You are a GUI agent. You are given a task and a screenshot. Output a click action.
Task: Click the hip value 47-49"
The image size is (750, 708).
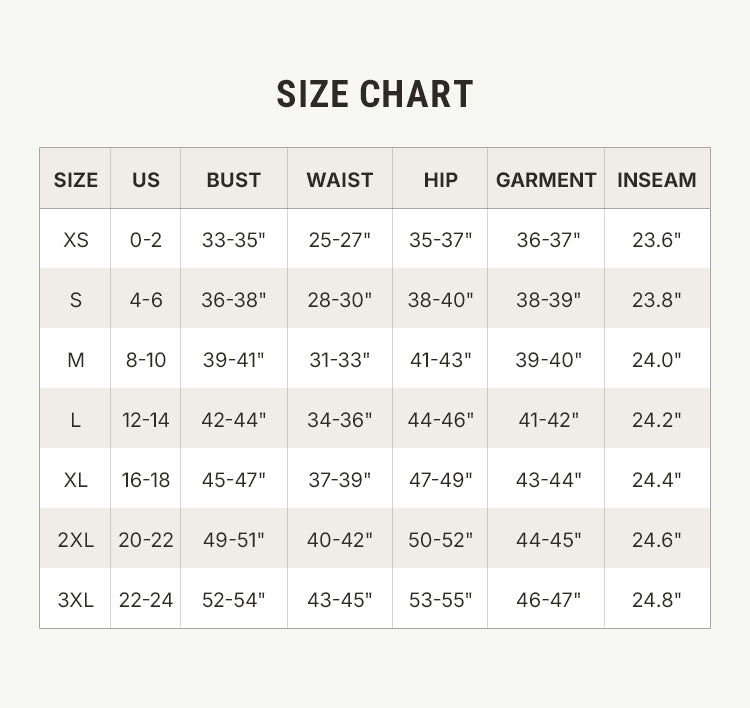pos(440,480)
